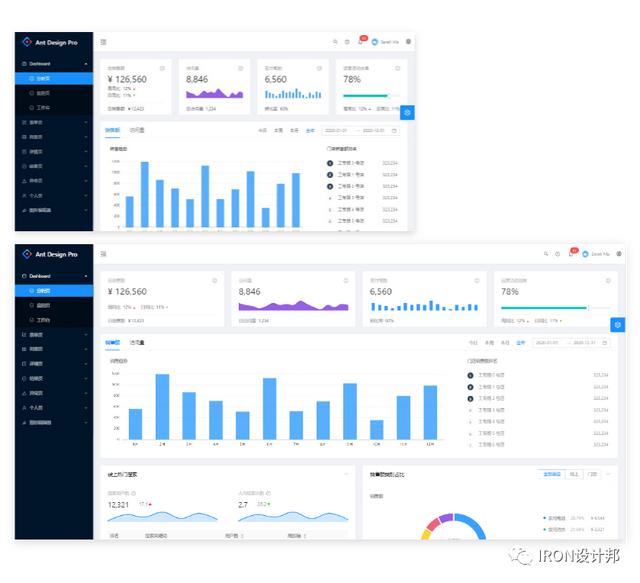Collapse Dashboard menu in upper dashboard sidebar

click(x=54, y=64)
